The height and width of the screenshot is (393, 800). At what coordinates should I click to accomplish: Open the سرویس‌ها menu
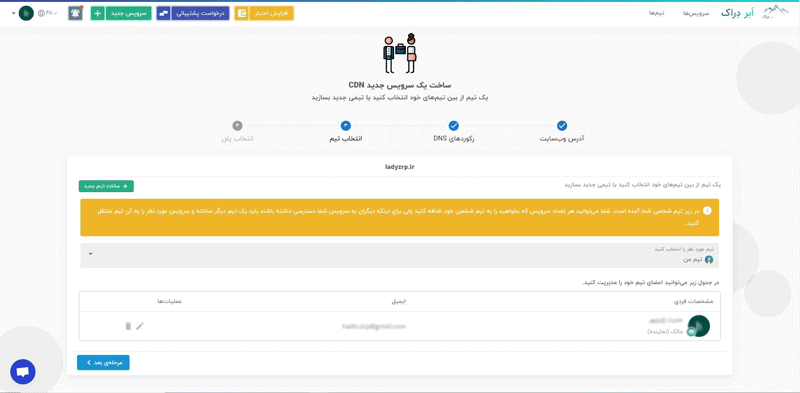coord(696,13)
